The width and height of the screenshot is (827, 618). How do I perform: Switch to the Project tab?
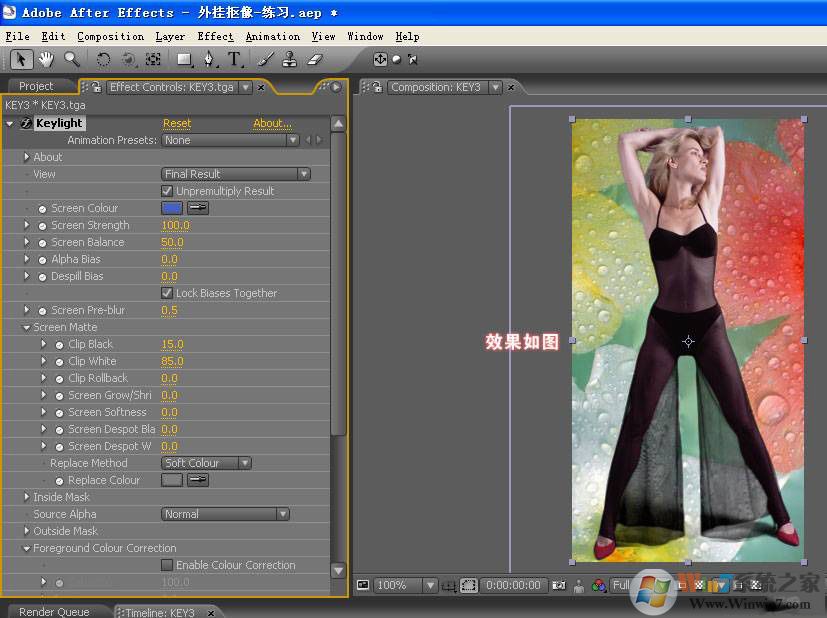point(36,87)
